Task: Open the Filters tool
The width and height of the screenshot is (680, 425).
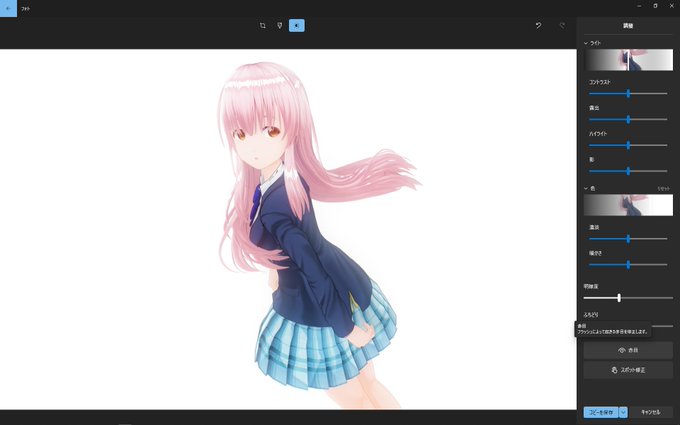Action: pos(280,26)
